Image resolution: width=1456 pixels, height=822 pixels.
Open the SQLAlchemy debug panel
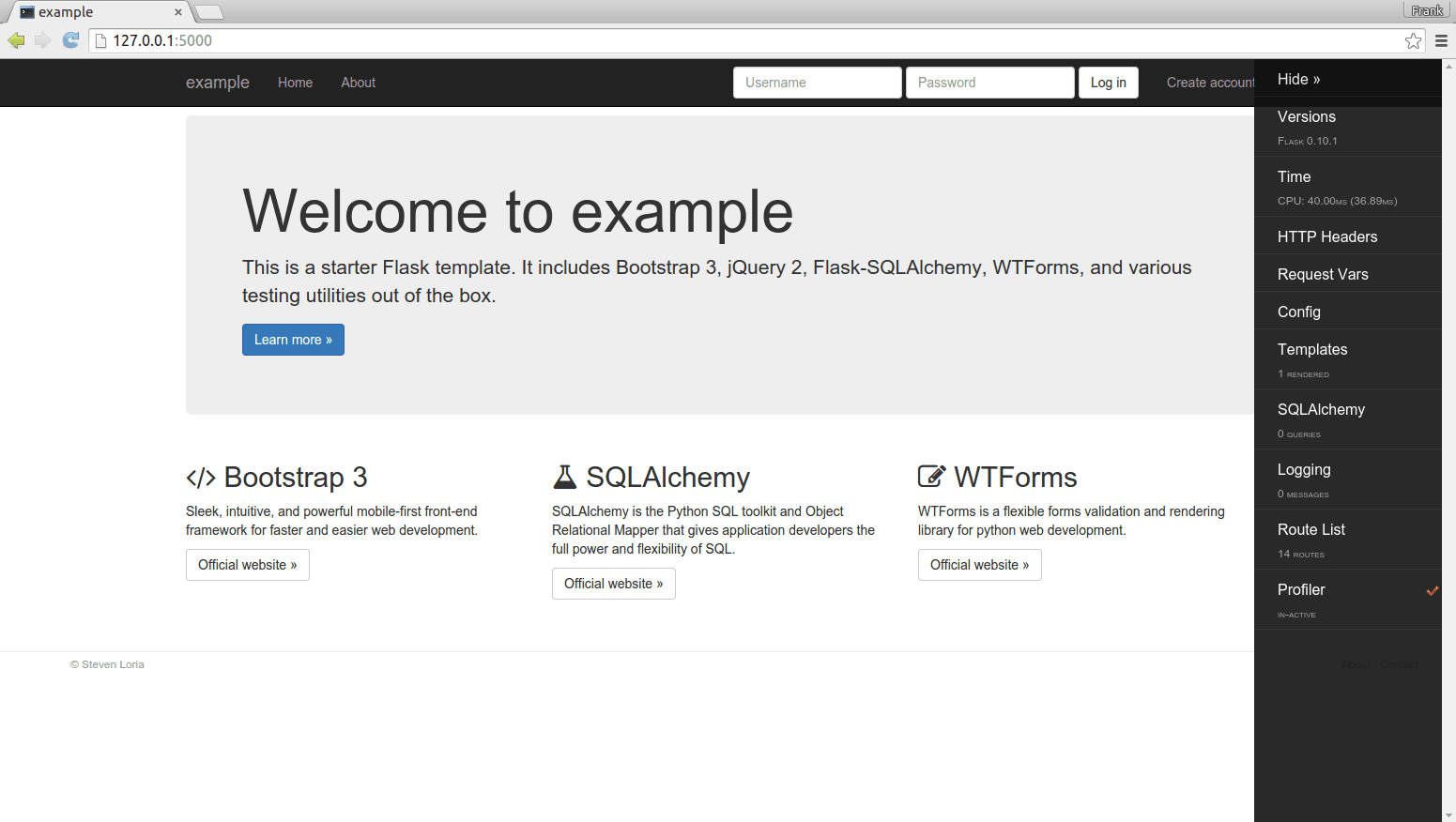pos(1348,420)
